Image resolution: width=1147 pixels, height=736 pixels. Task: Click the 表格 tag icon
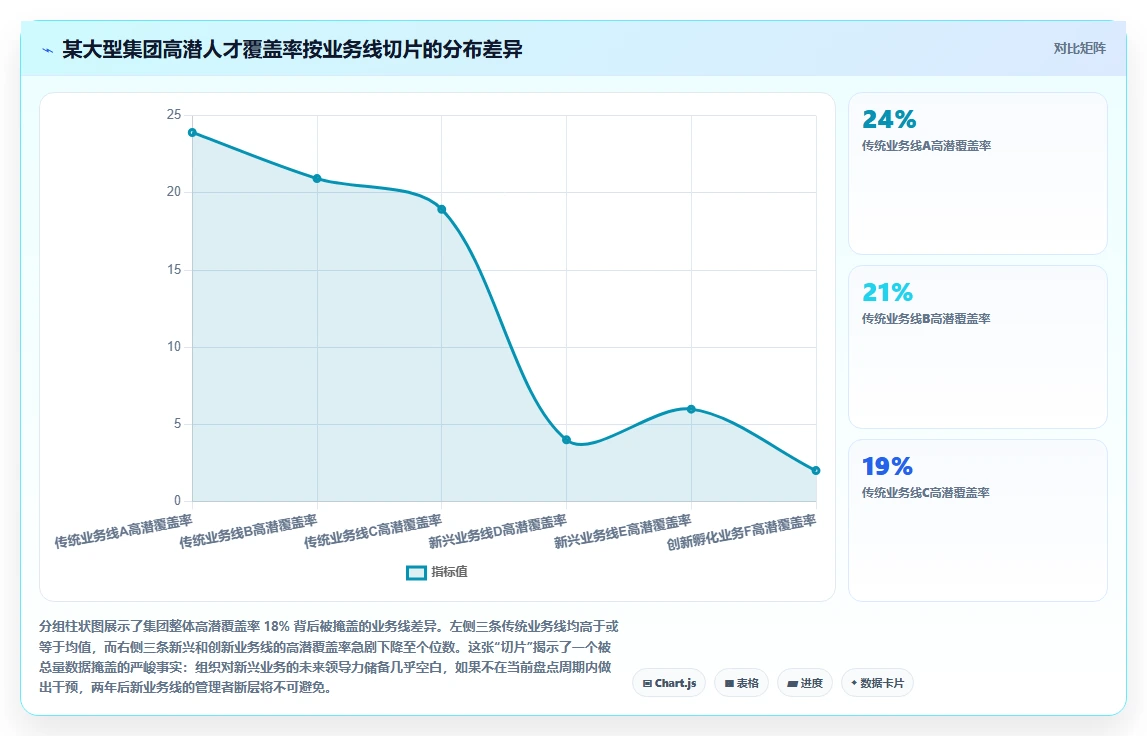tap(729, 683)
